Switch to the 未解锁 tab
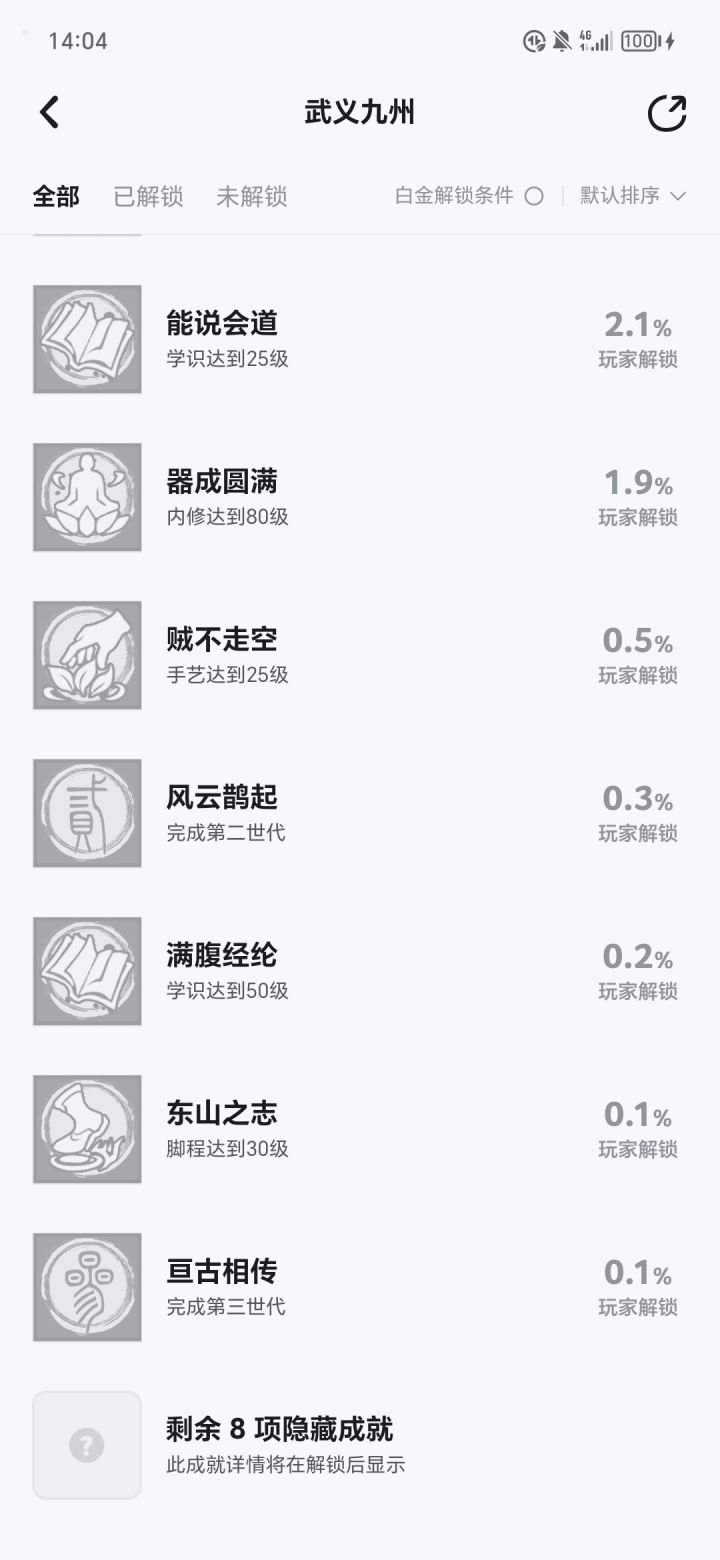The width and height of the screenshot is (720, 1560). tap(251, 196)
